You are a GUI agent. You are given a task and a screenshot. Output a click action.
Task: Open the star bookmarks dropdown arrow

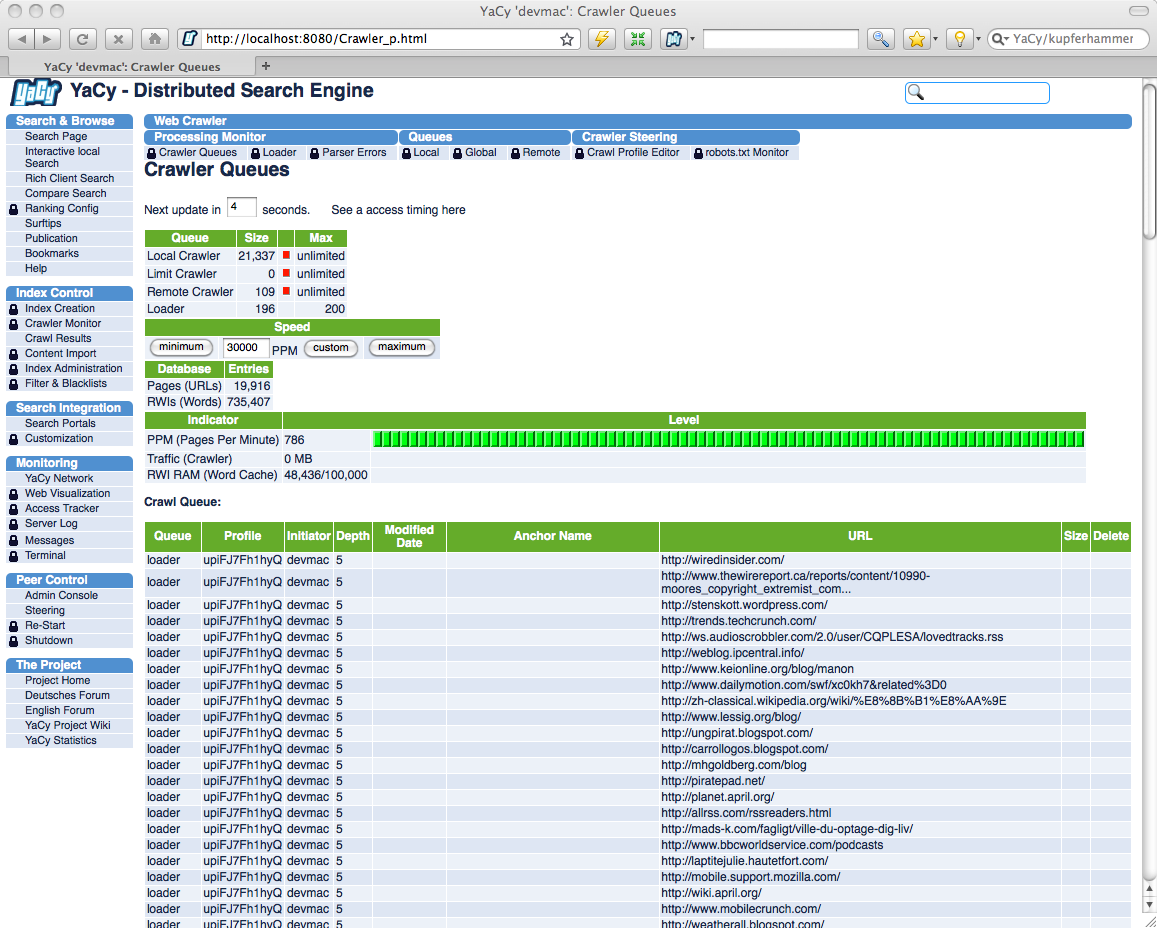click(x=935, y=40)
